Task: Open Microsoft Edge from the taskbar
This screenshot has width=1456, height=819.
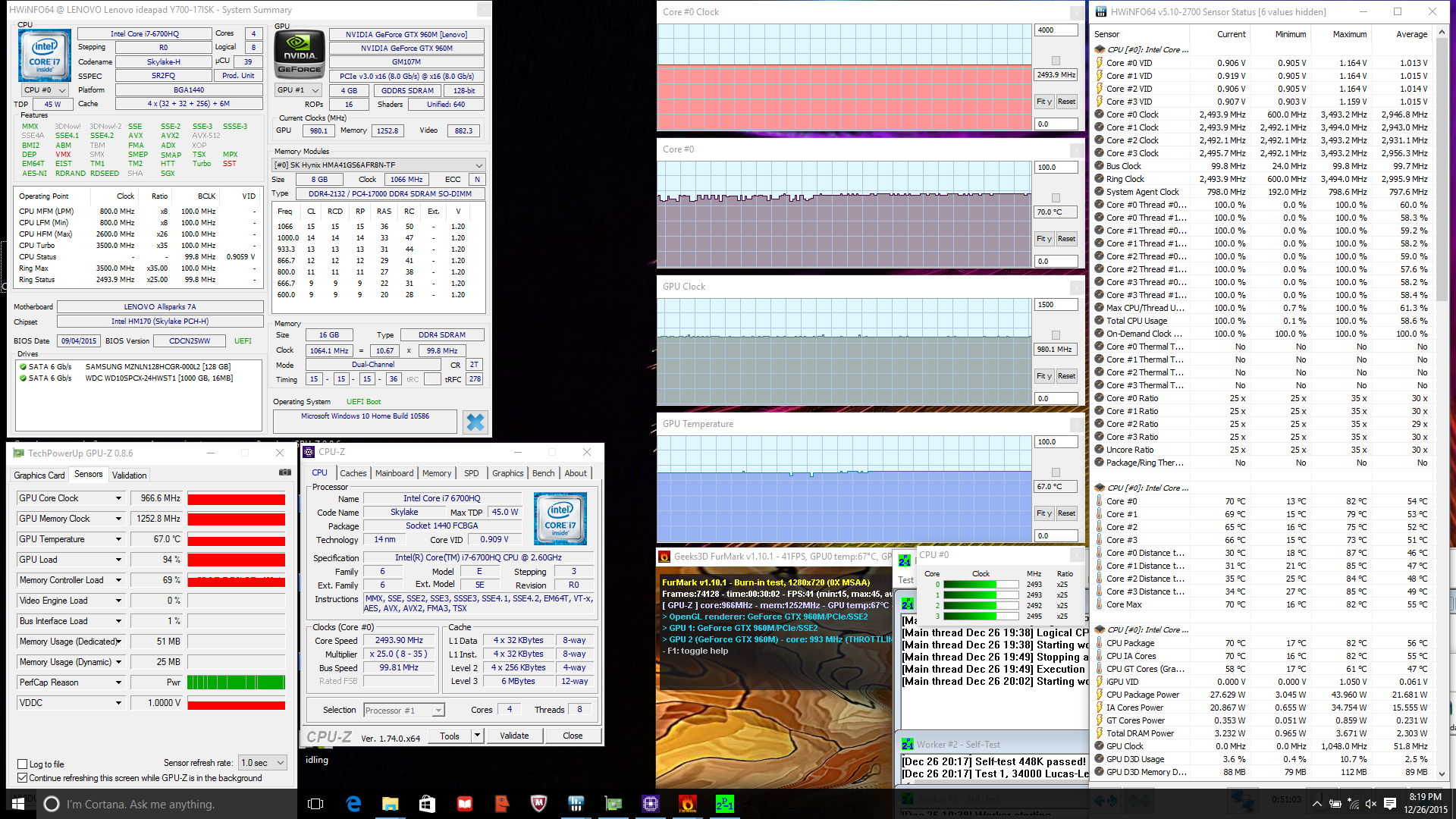Action: [353, 804]
